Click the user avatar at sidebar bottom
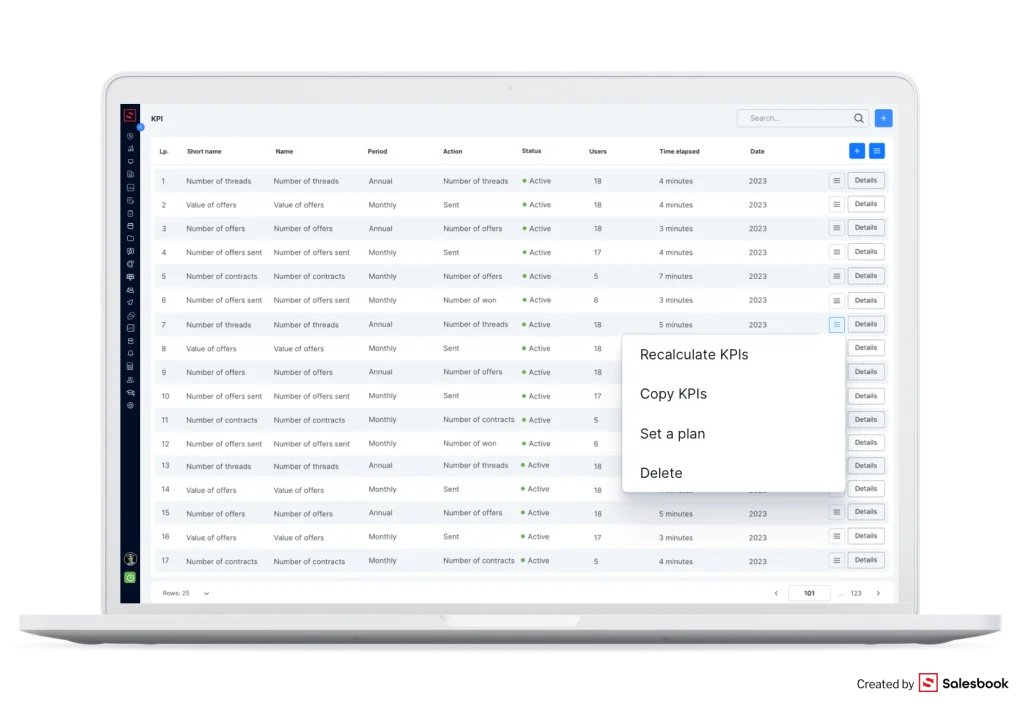1024x706 pixels. coord(131,559)
